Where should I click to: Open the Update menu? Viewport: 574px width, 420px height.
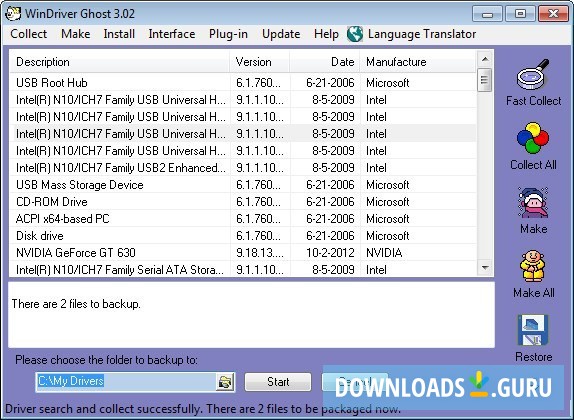pyautogui.click(x=281, y=34)
